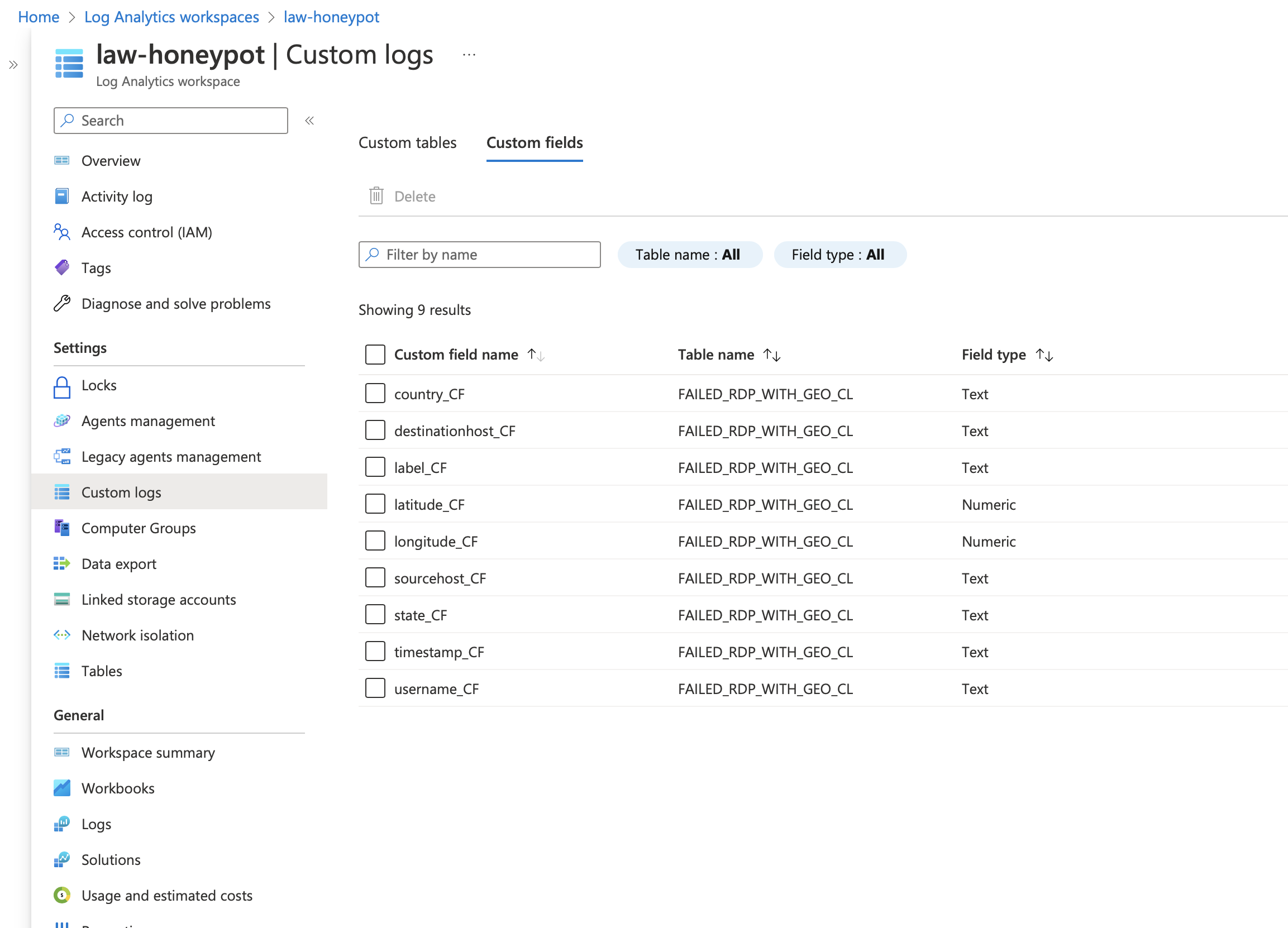Click the Computer Groups icon

pos(62,528)
